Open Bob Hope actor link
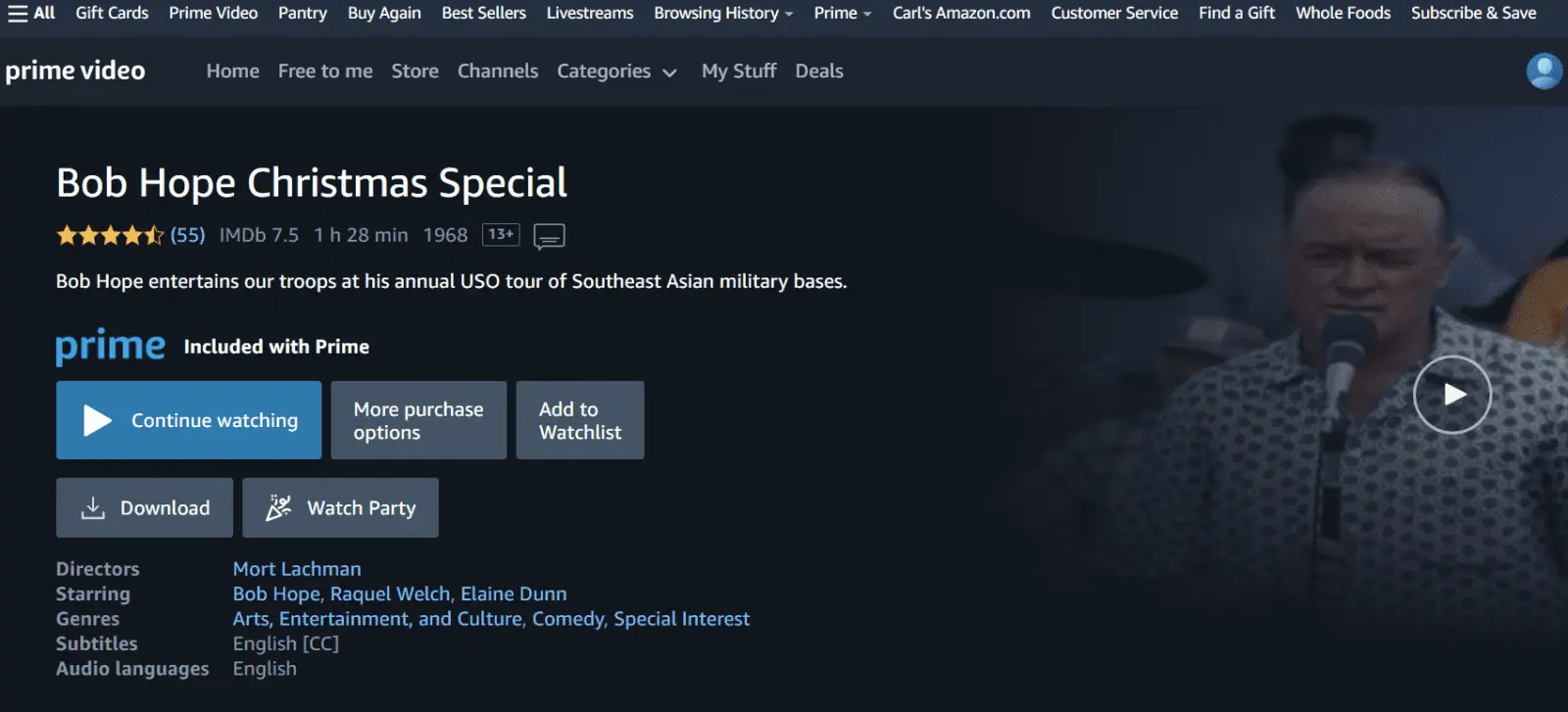Image resolution: width=1568 pixels, height=712 pixels. tap(276, 593)
